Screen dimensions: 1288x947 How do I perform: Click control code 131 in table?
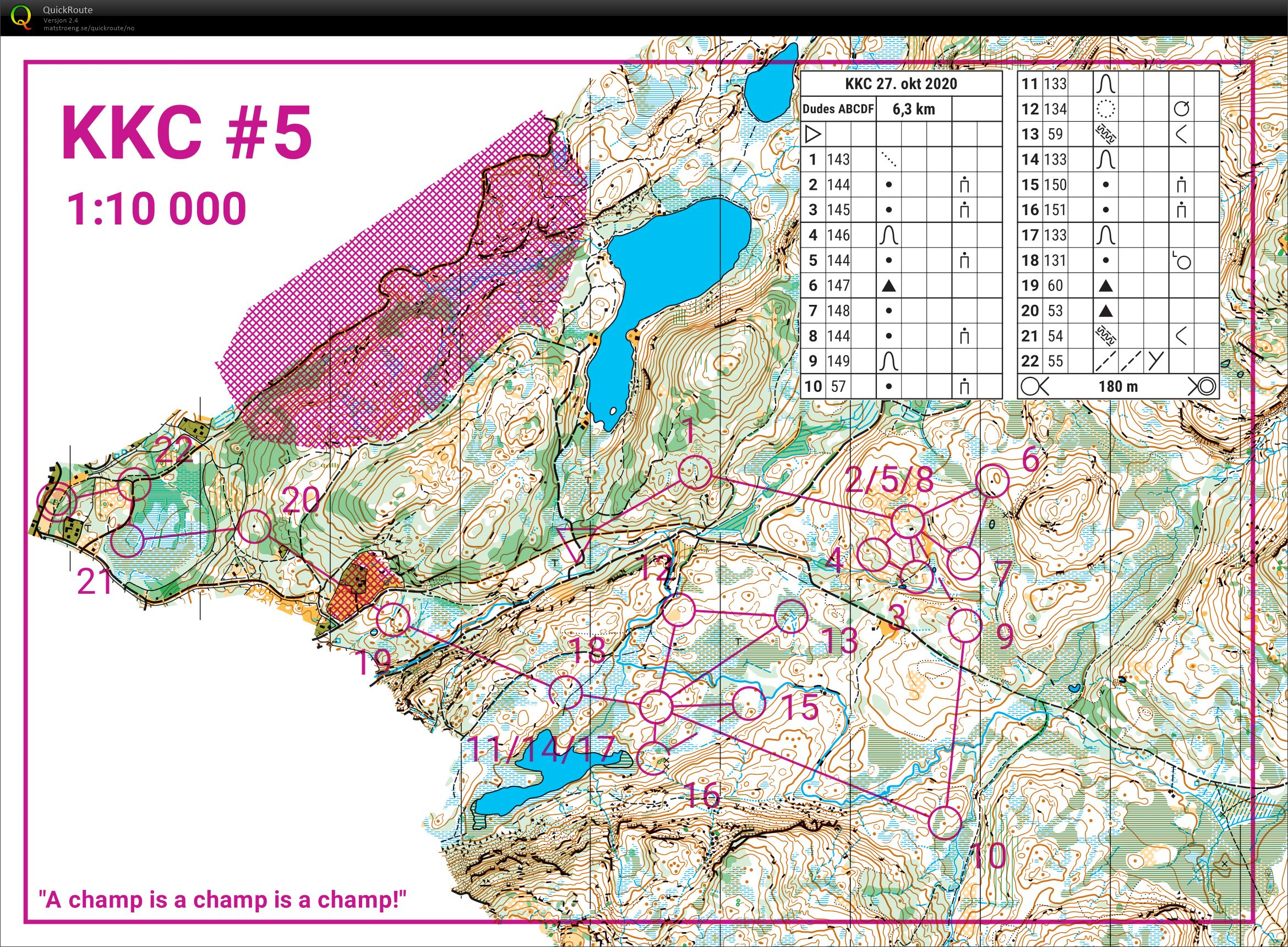pyautogui.click(x=1055, y=260)
